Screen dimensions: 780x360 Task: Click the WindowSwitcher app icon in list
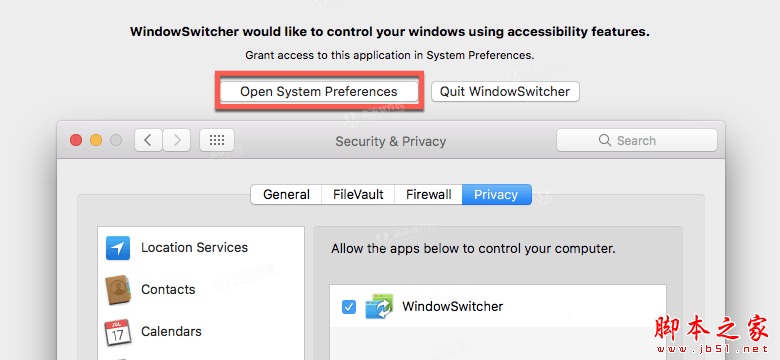click(380, 306)
